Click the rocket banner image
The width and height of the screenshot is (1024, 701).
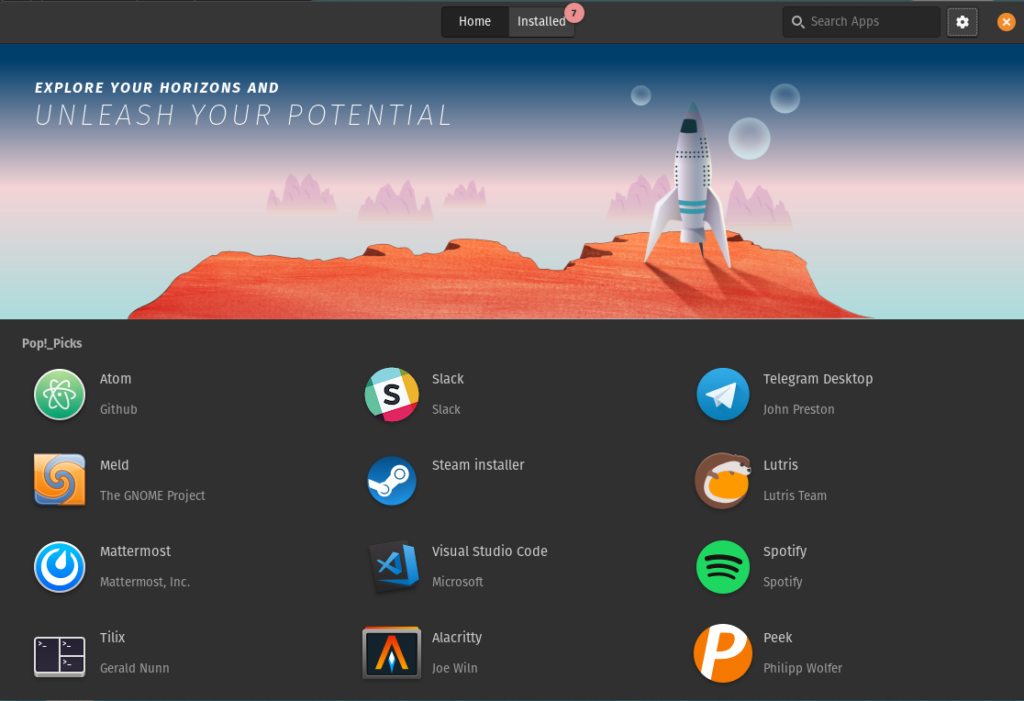pos(512,182)
